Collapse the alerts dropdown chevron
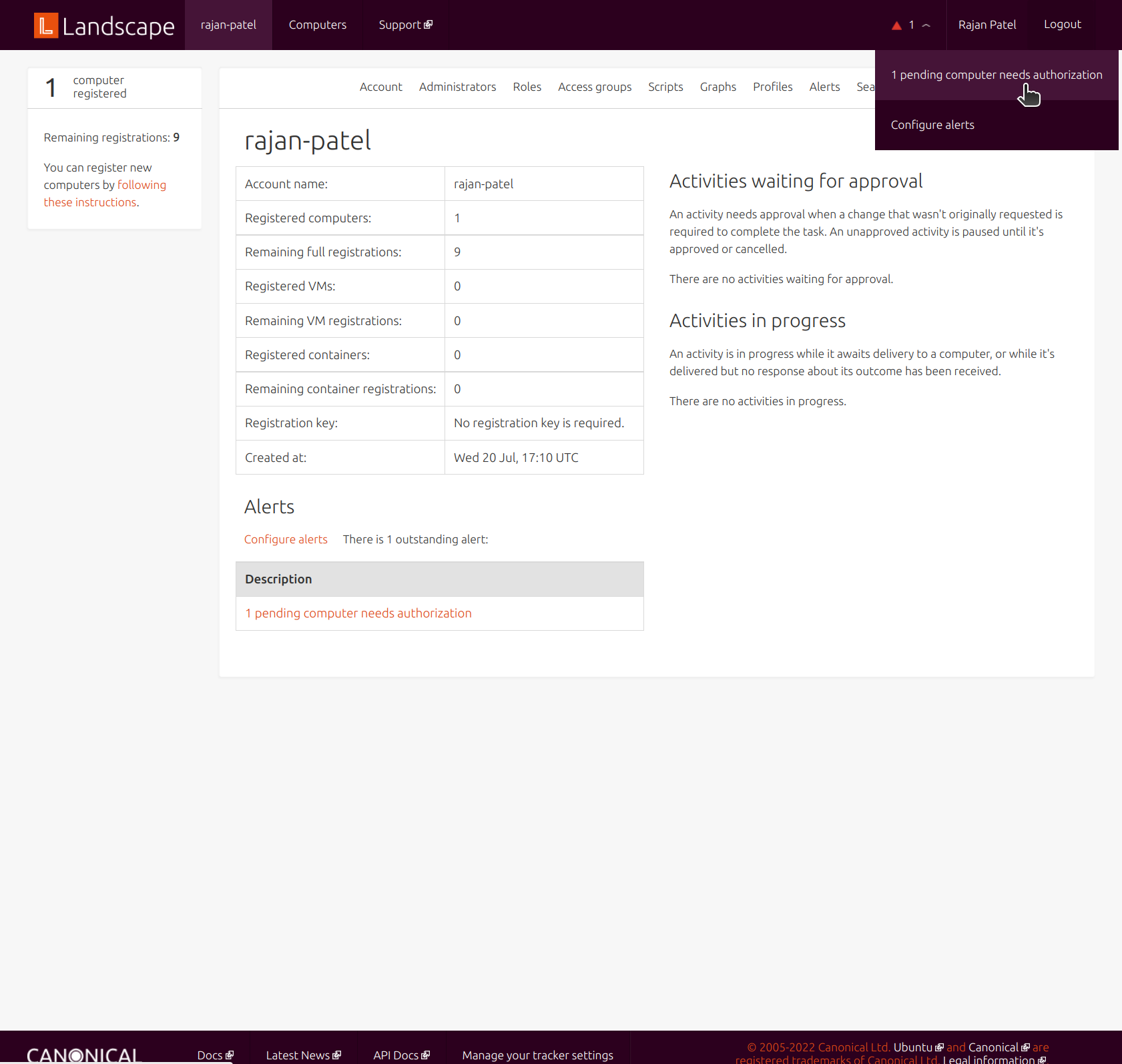Viewport: 1122px width, 1064px height. 926,25
